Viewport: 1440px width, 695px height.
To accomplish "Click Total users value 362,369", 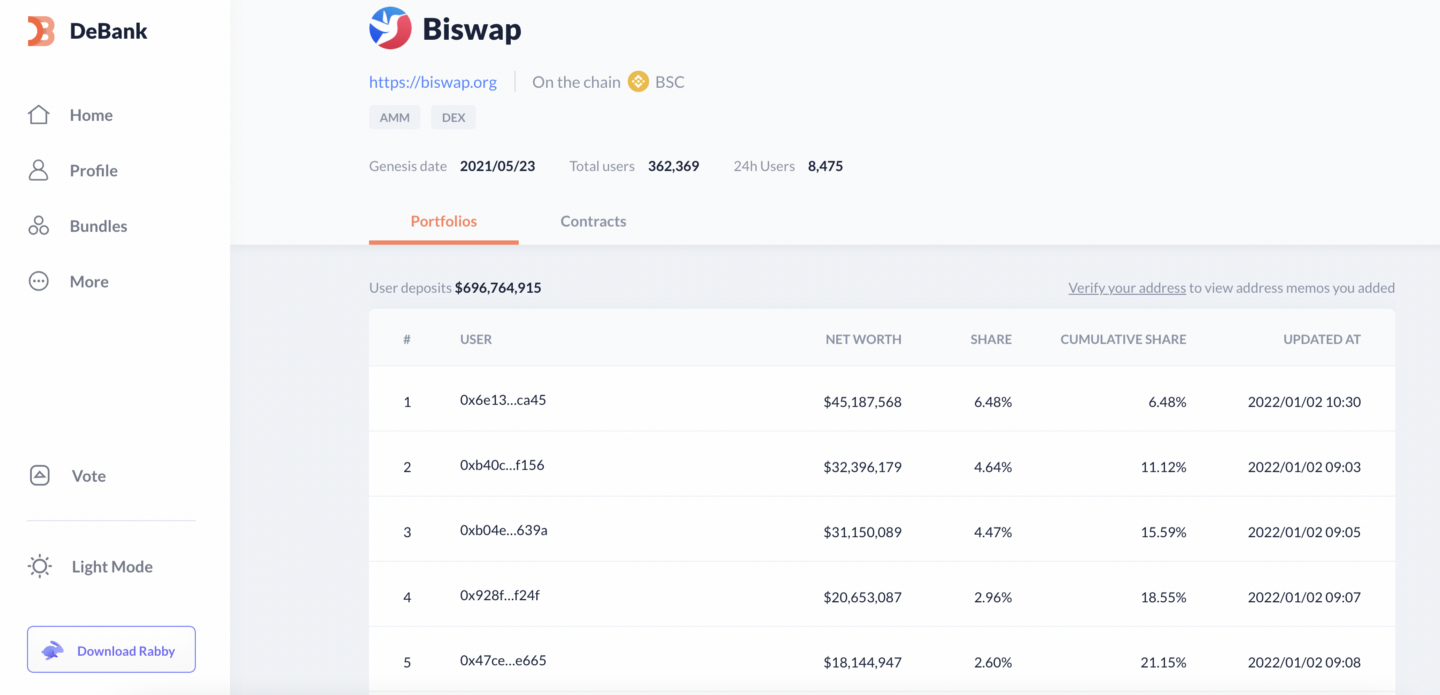I will [x=673, y=166].
